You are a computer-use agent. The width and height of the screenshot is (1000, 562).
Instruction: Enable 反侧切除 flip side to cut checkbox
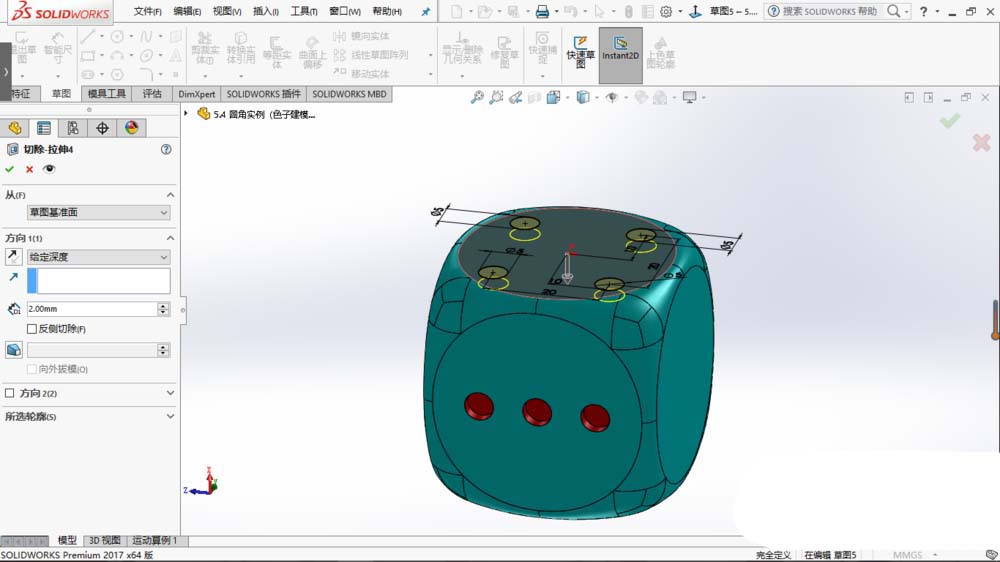32,329
